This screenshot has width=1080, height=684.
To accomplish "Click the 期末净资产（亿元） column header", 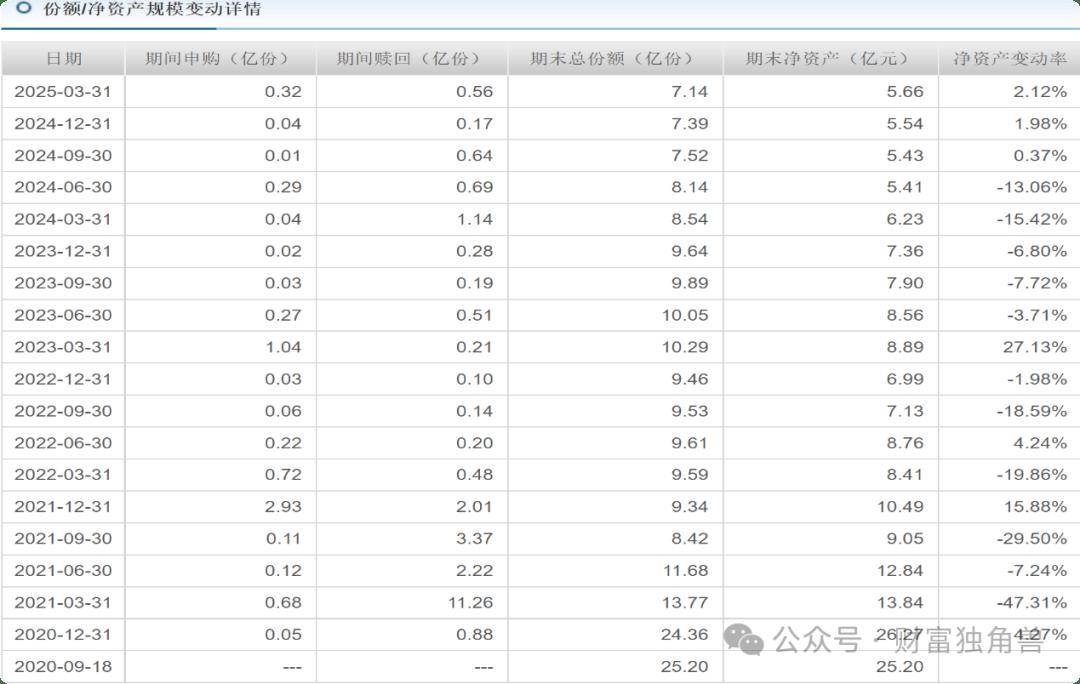I will pyautogui.click(x=831, y=59).
